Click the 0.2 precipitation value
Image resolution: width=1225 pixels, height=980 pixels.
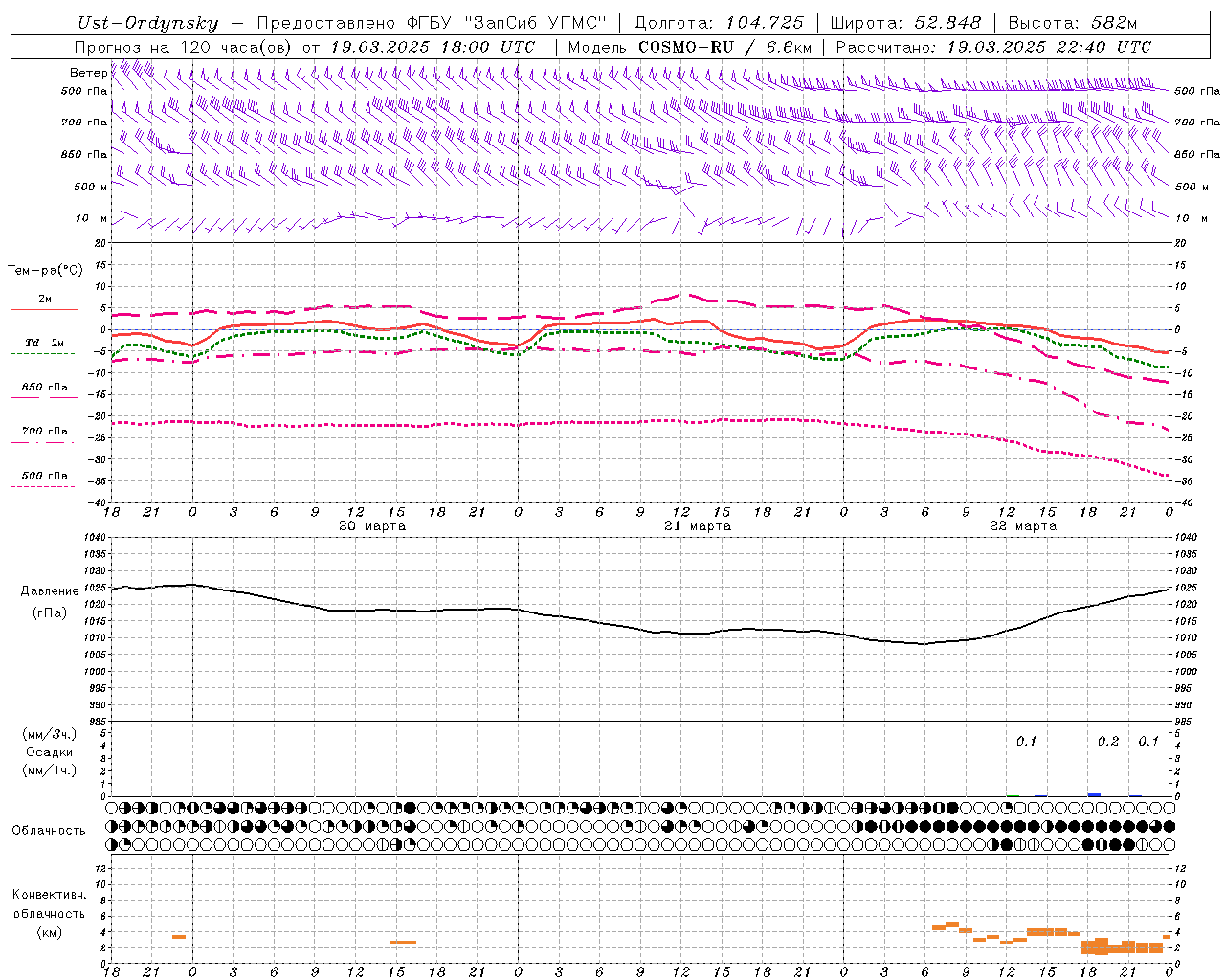(x=1107, y=742)
